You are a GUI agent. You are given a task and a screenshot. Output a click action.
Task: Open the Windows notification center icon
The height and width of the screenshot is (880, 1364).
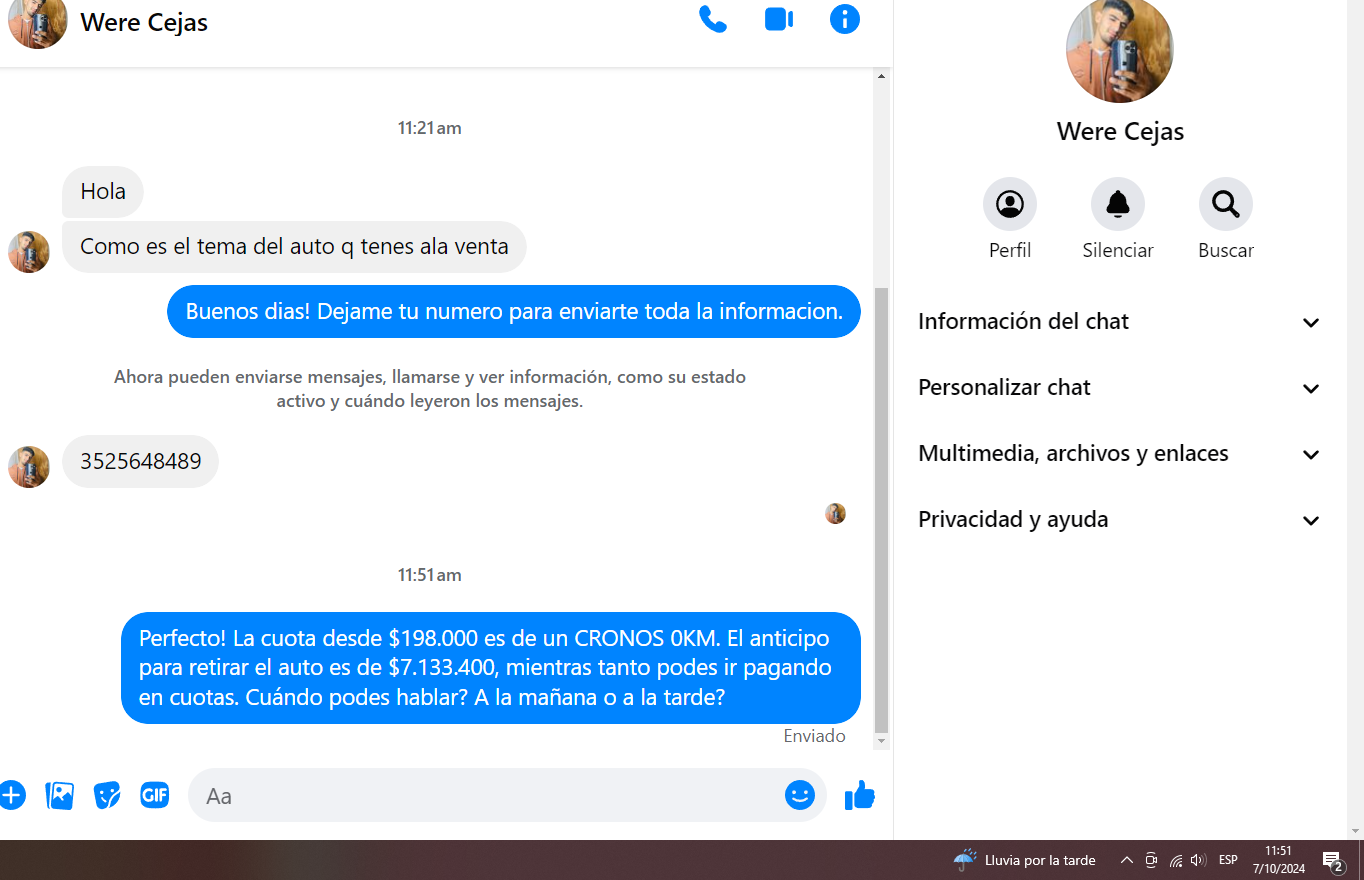pyautogui.click(x=1332, y=860)
